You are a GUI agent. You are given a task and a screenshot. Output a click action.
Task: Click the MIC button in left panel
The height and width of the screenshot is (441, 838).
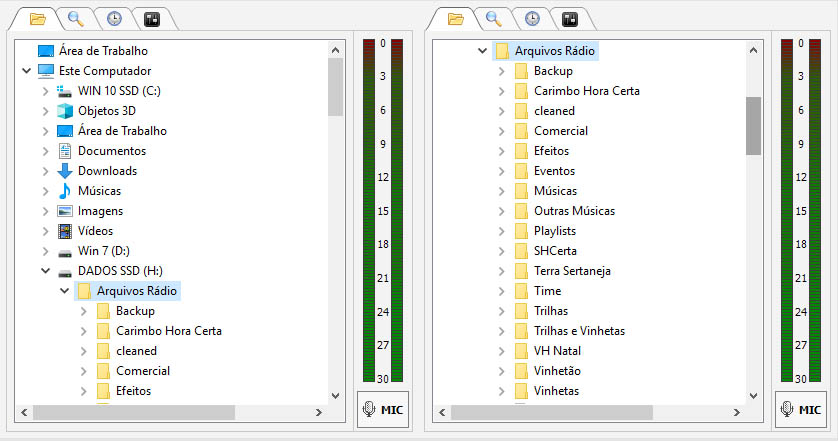point(384,410)
